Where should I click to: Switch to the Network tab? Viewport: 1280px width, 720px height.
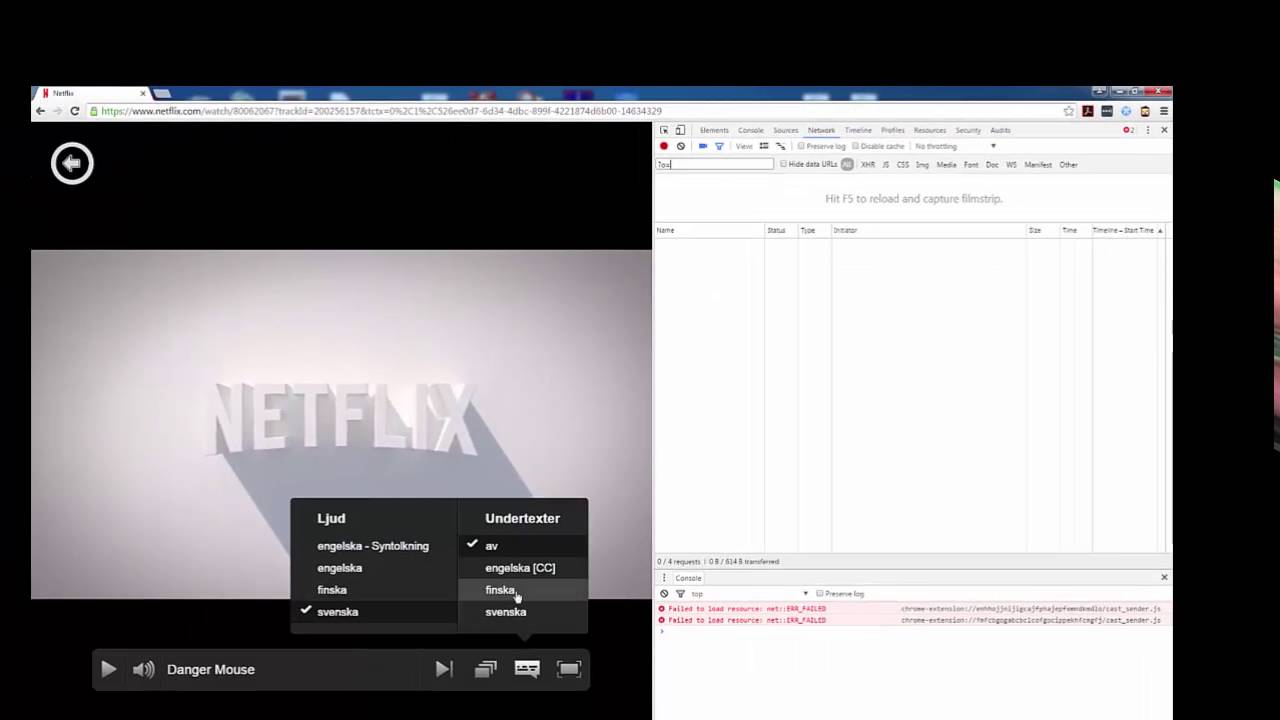click(821, 130)
